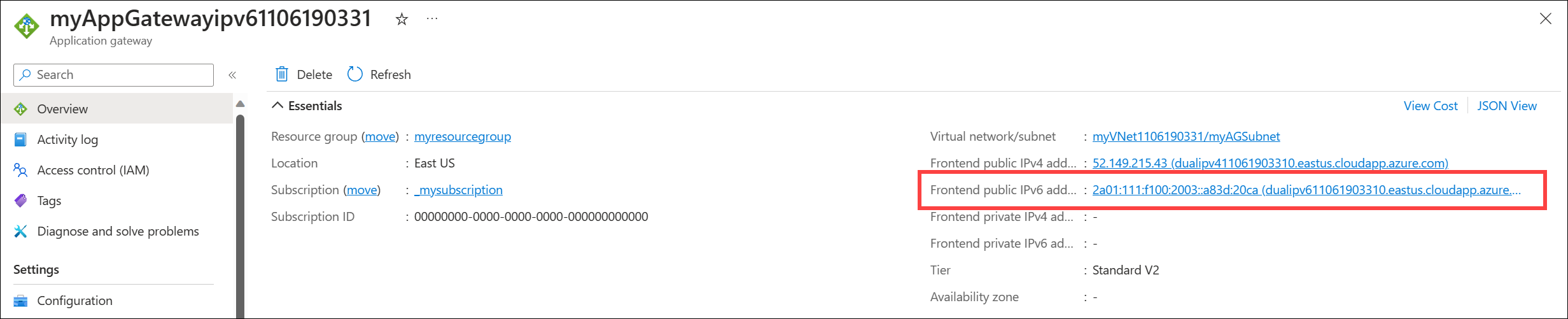This screenshot has width=1568, height=319.
Task: Open the Overview menu item
Action: tap(62, 109)
